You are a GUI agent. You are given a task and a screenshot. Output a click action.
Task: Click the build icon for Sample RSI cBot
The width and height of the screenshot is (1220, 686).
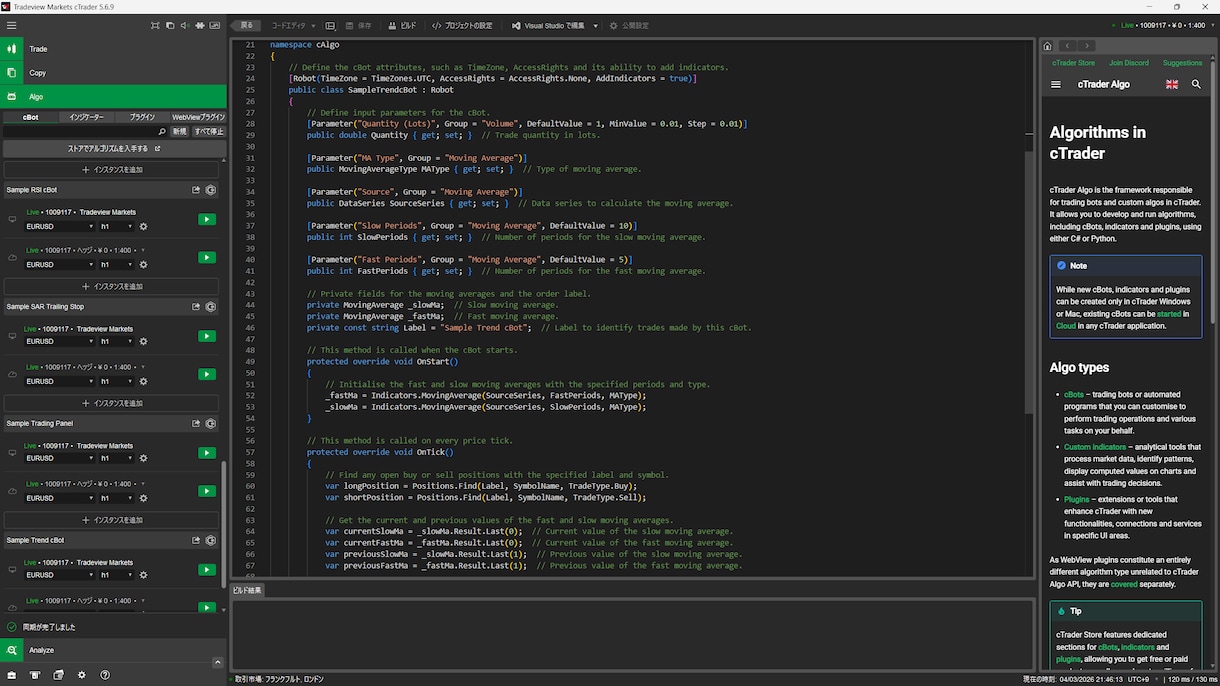pyautogui.click(x=211, y=190)
